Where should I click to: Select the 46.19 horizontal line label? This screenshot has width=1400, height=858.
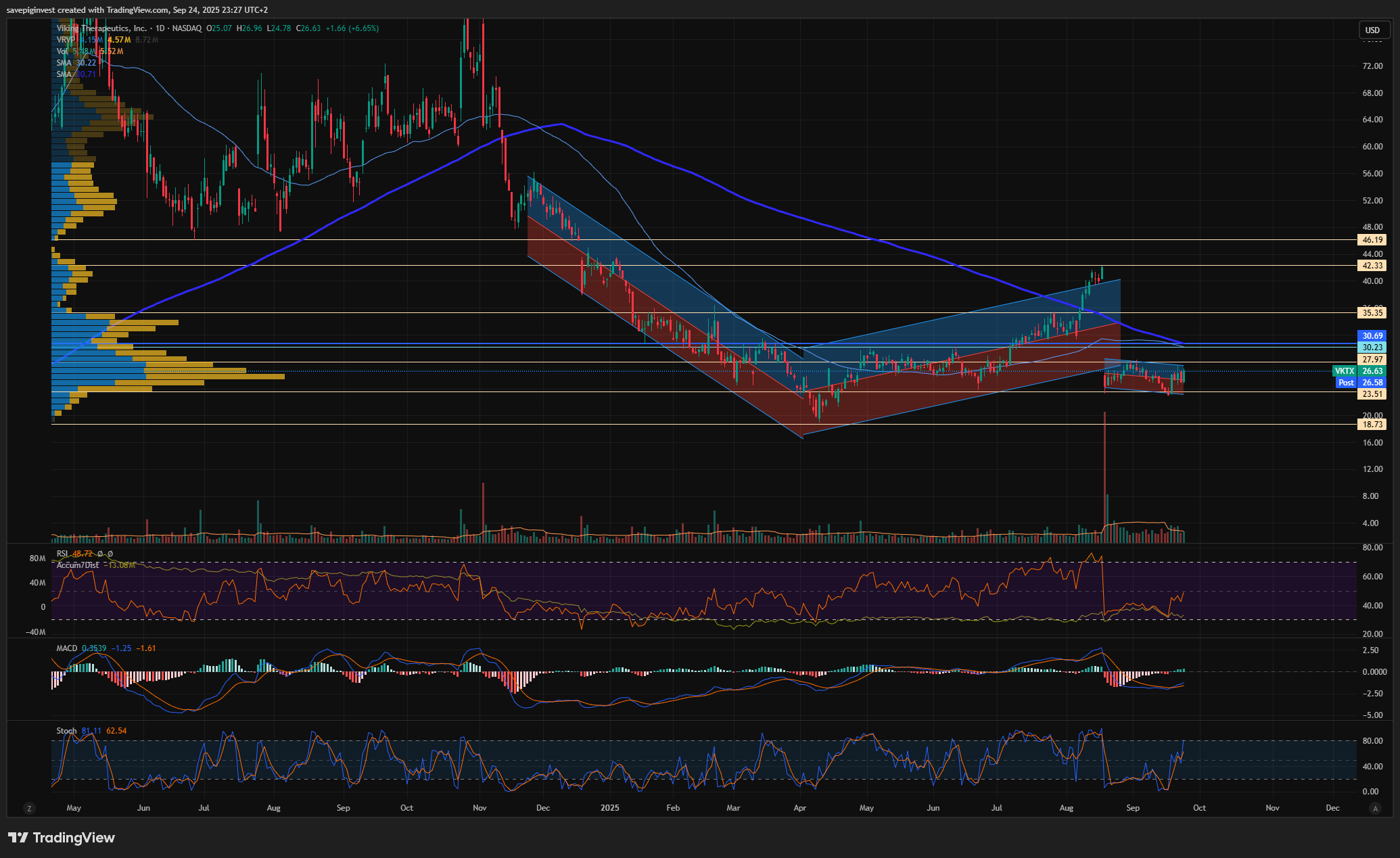pos(1372,240)
